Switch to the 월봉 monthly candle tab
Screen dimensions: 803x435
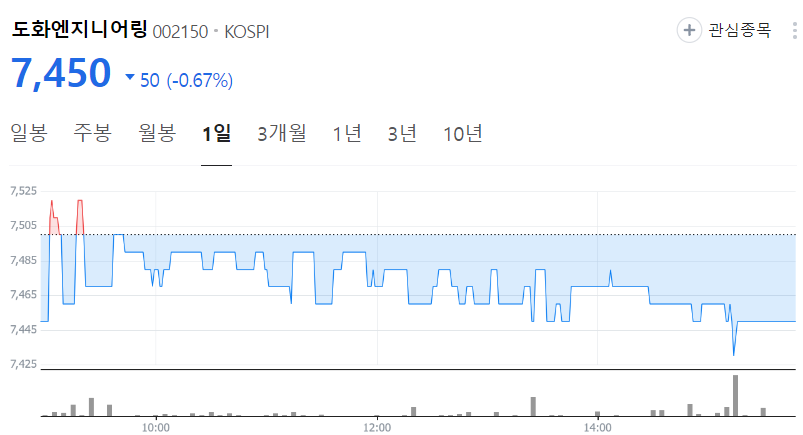coord(157,133)
